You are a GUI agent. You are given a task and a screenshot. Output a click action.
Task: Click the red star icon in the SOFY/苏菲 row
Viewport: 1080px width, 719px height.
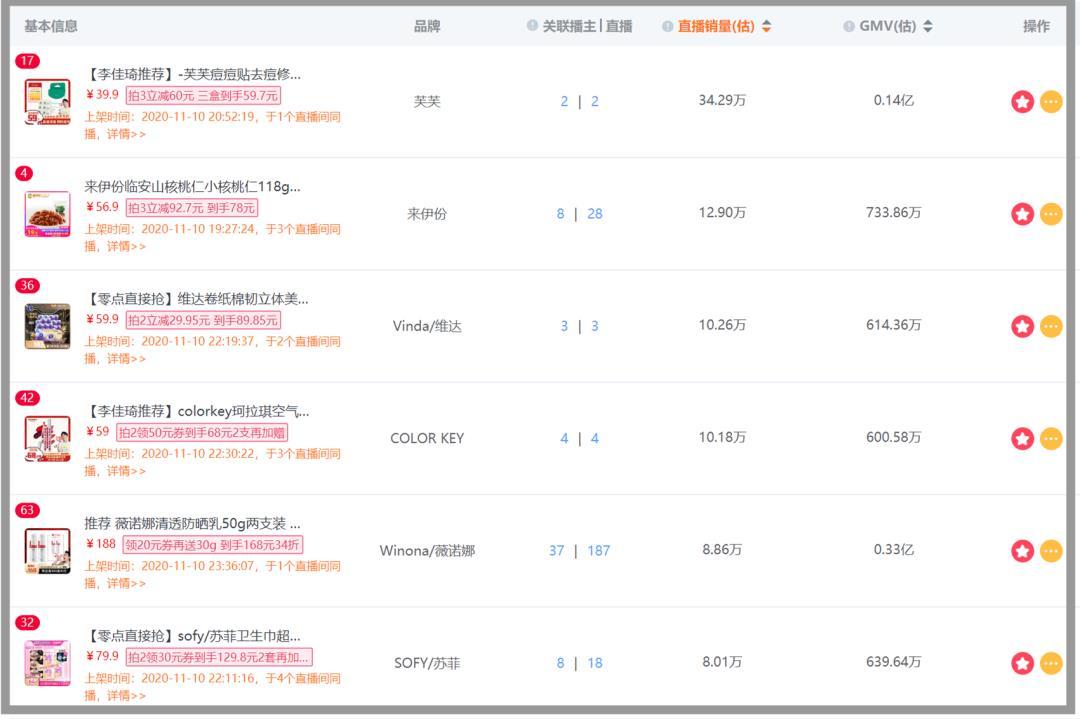point(1022,663)
